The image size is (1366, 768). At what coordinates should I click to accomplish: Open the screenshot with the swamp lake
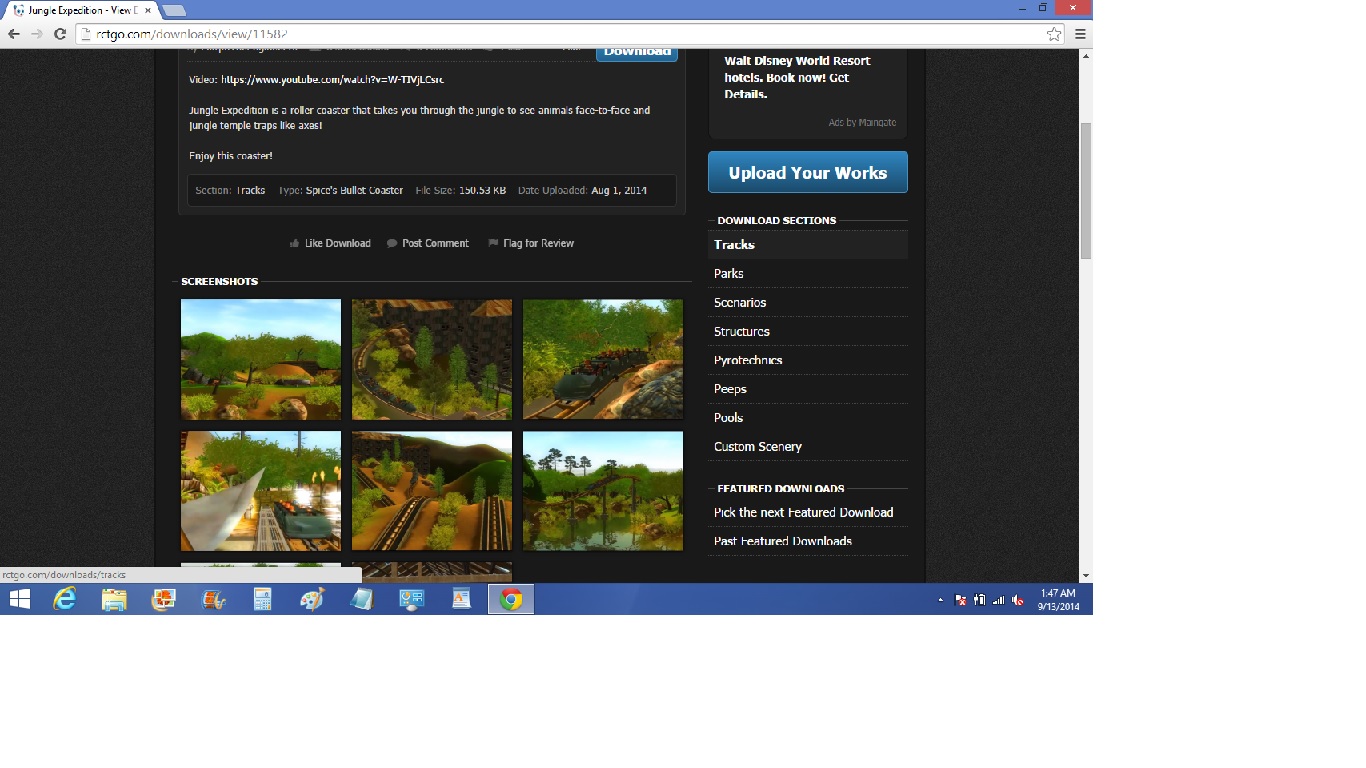pos(603,491)
